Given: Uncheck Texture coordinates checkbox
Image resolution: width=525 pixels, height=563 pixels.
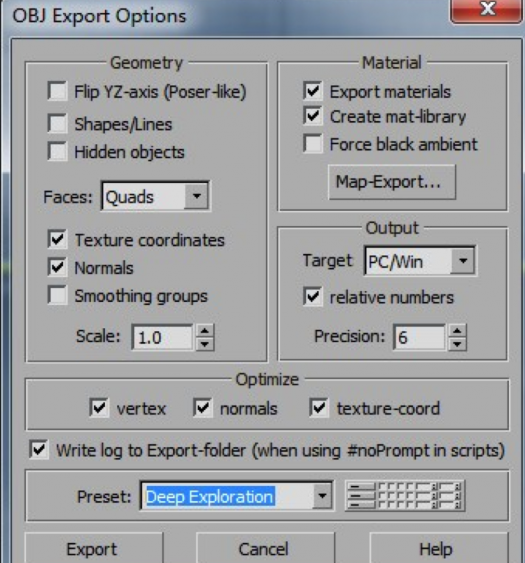Looking at the screenshot, I should (x=57, y=239).
